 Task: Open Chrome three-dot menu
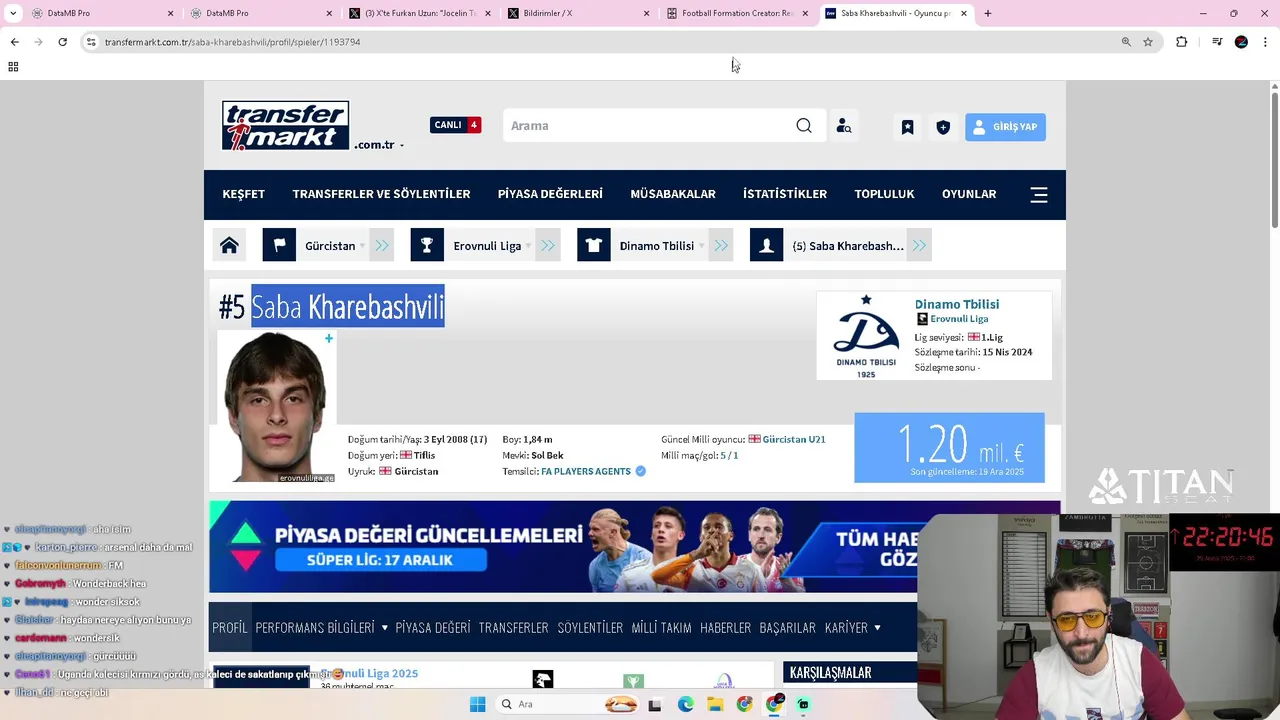[1265, 42]
